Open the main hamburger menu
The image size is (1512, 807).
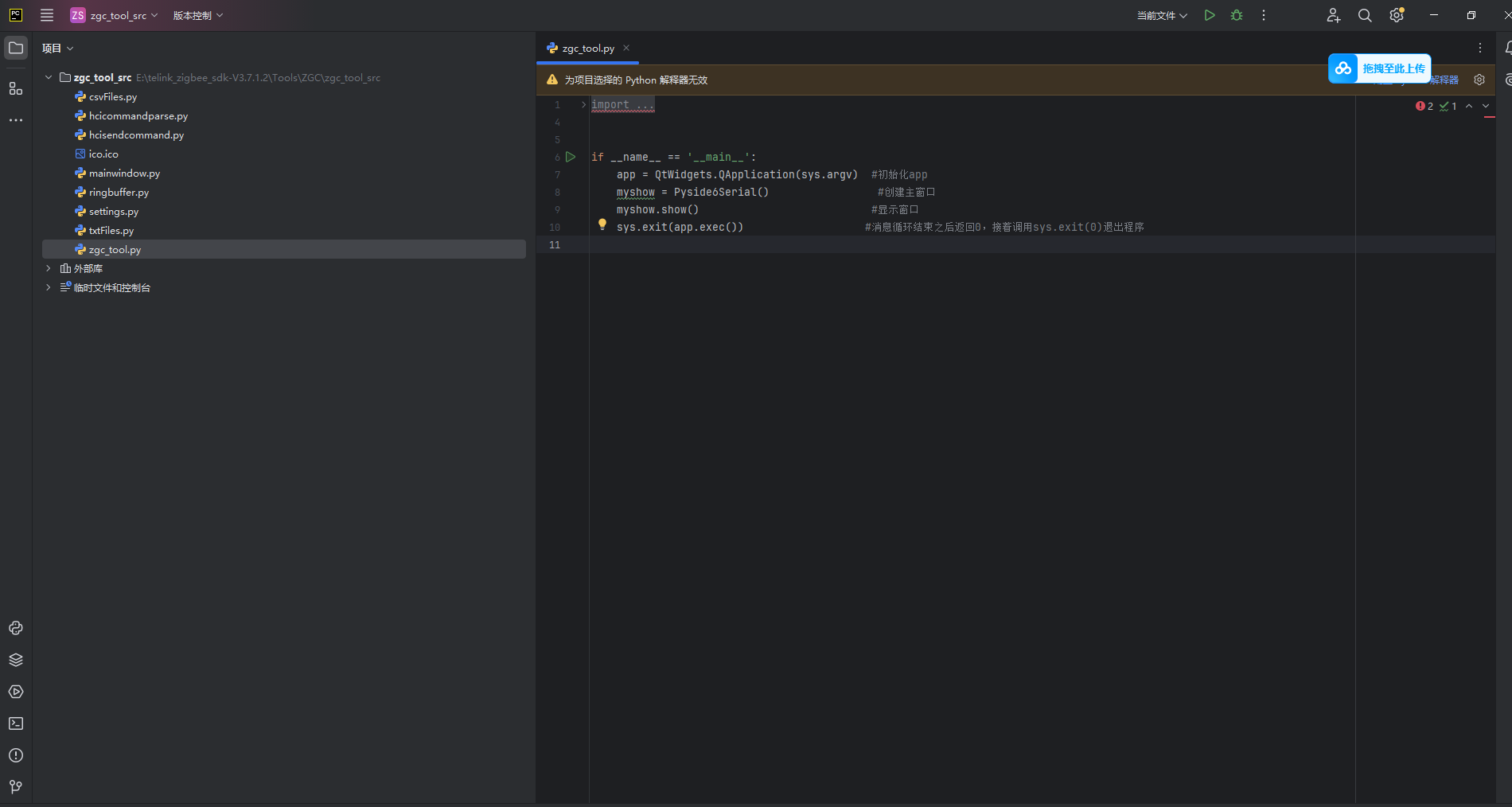[47, 15]
